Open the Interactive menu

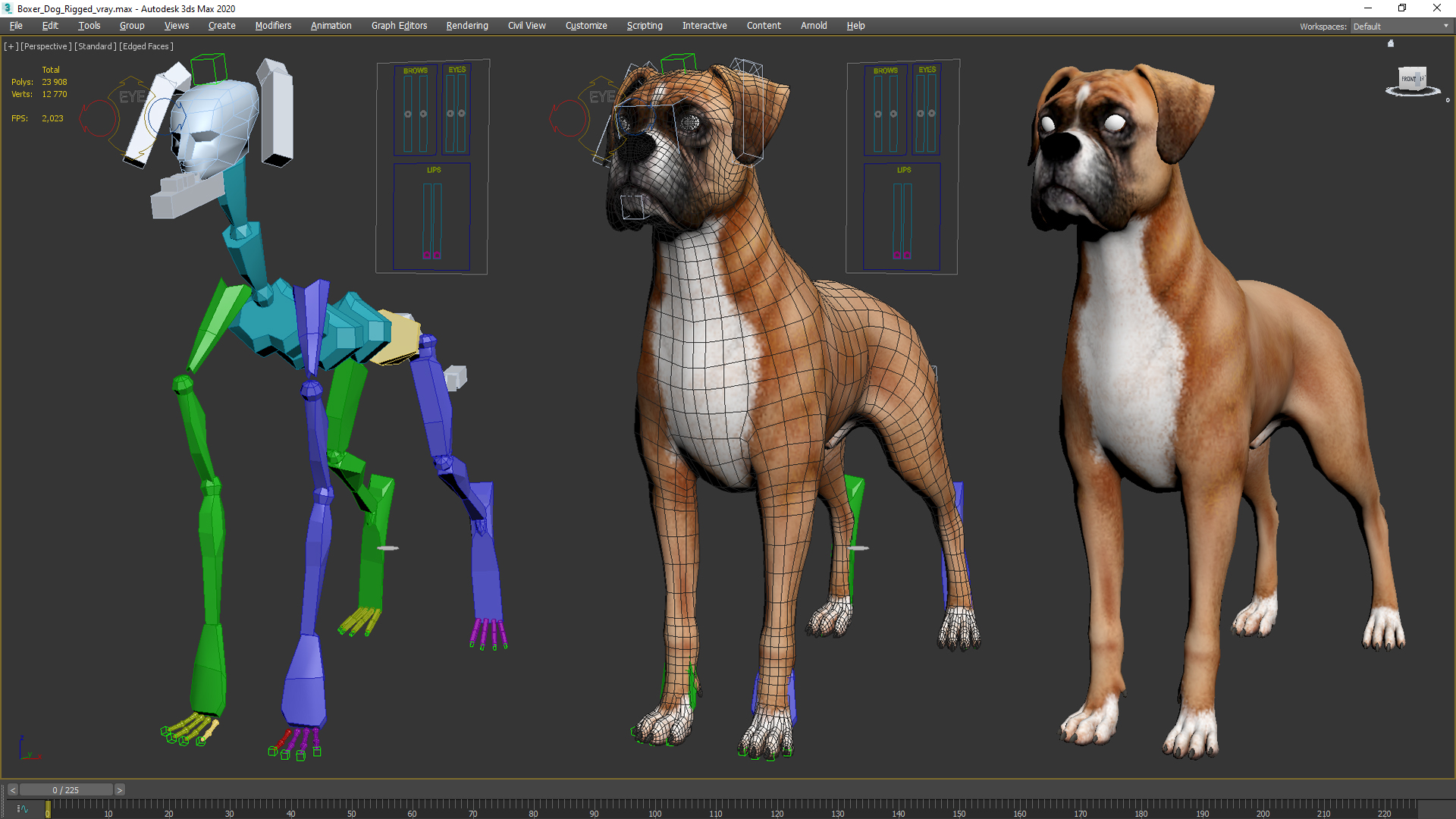(x=704, y=26)
